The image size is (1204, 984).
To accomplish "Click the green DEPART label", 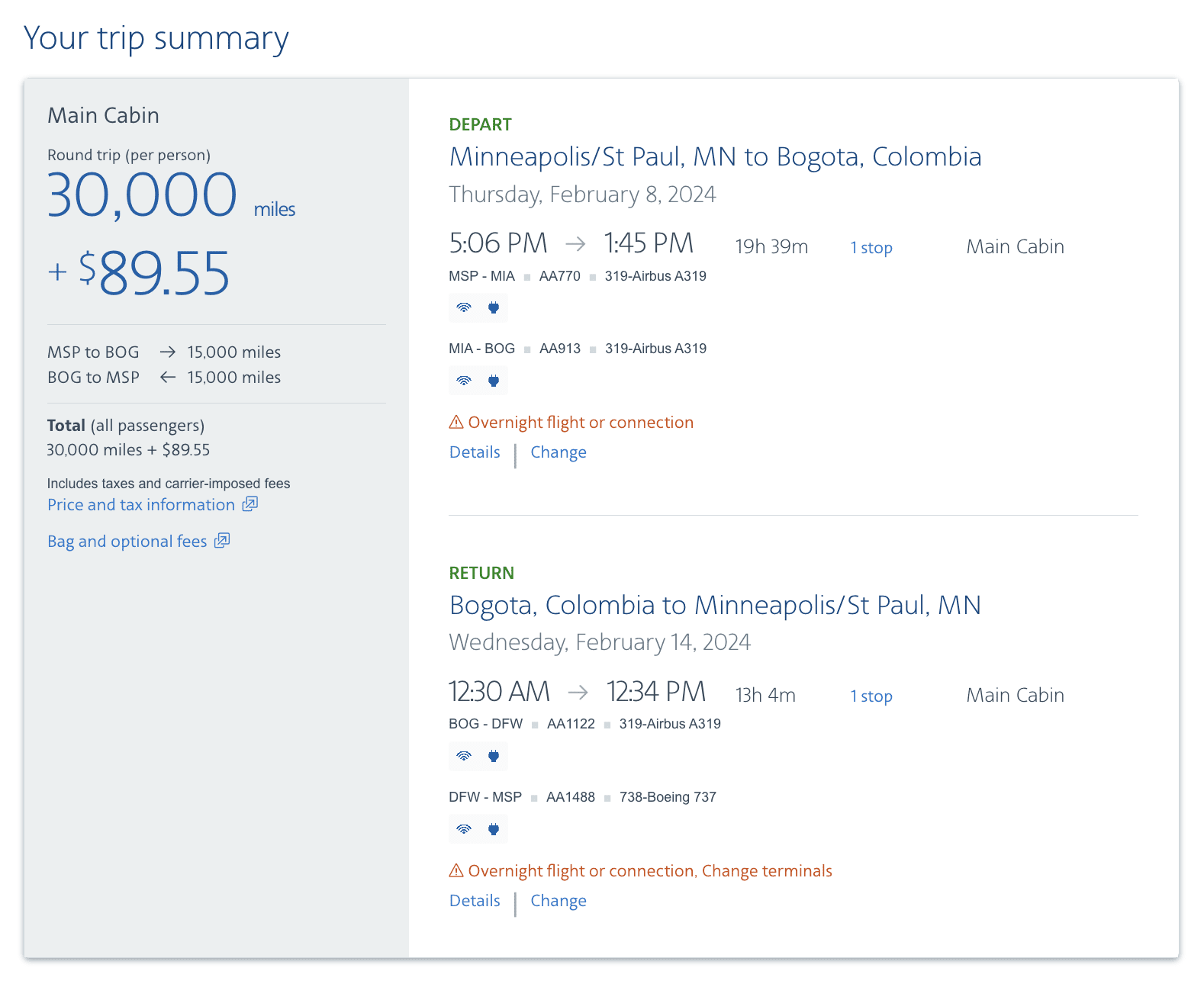I will [480, 125].
